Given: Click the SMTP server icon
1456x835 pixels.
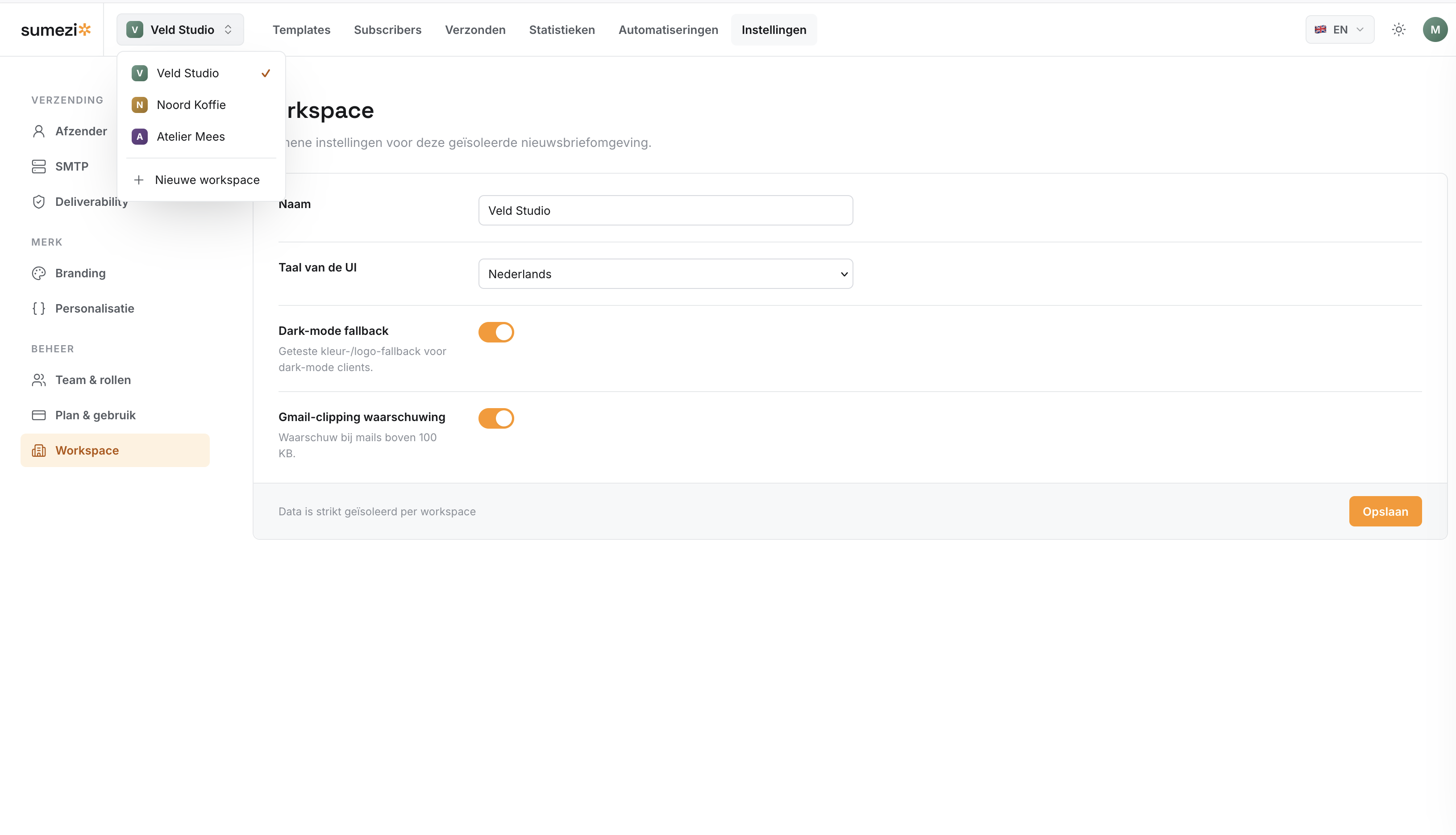Looking at the screenshot, I should (x=38, y=166).
